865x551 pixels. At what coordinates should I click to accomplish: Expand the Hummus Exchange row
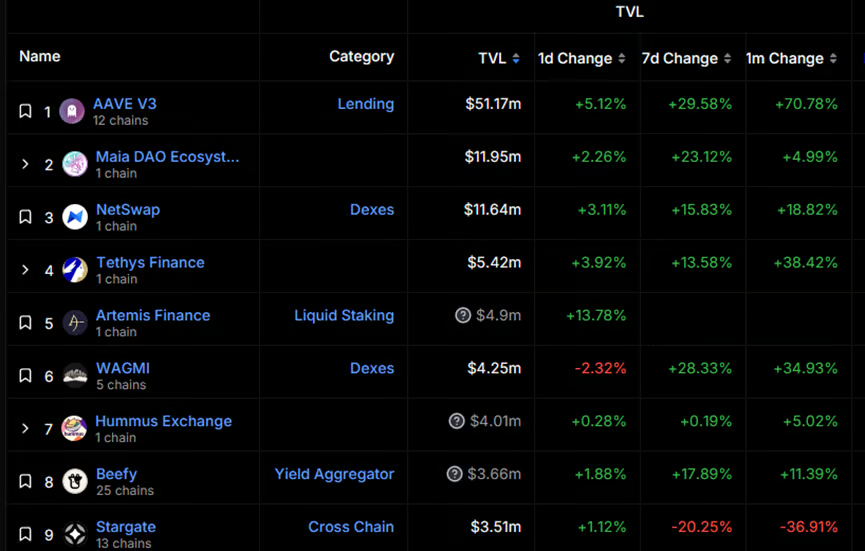click(26, 428)
